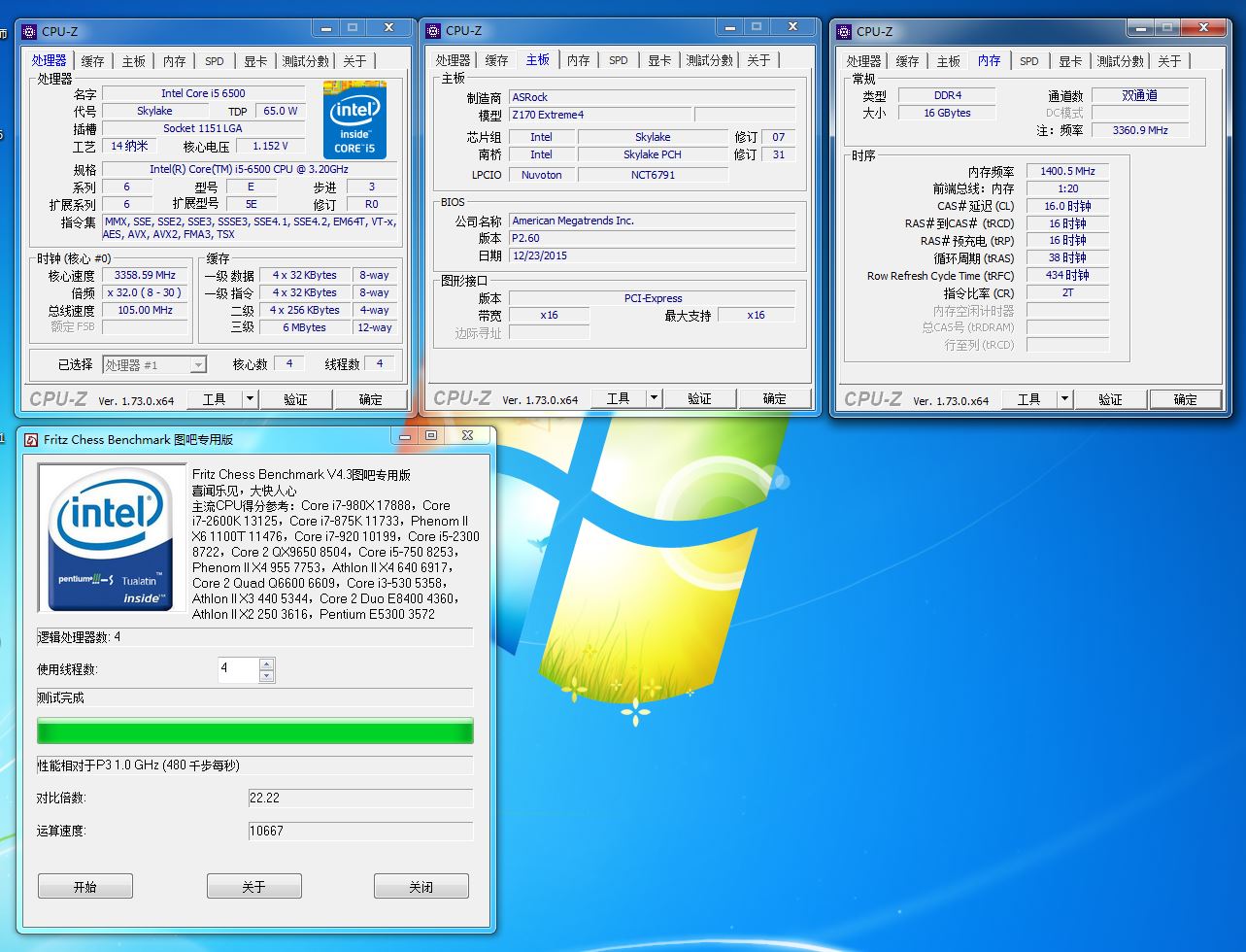Click 开始 button in Fritz Chess Benchmark
Viewport: 1246px width, 952px height.
(85, 886)
